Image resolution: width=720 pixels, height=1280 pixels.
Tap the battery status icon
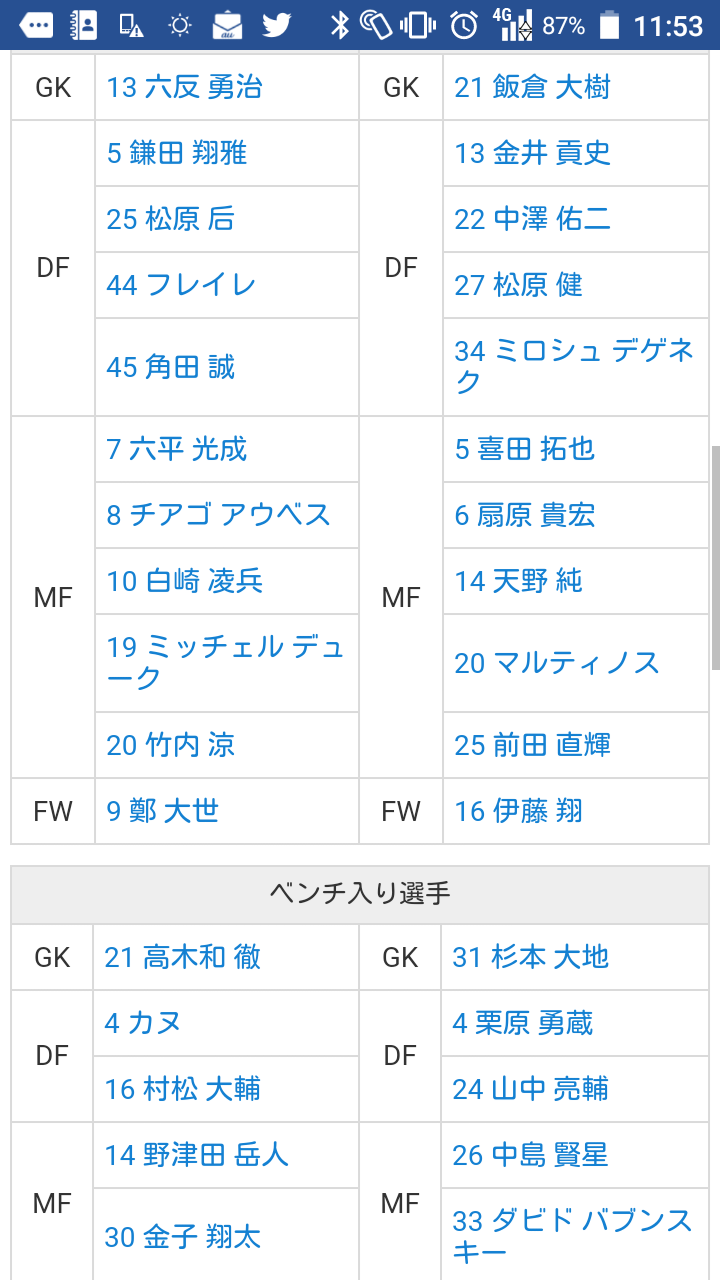[x=609, y=25]
